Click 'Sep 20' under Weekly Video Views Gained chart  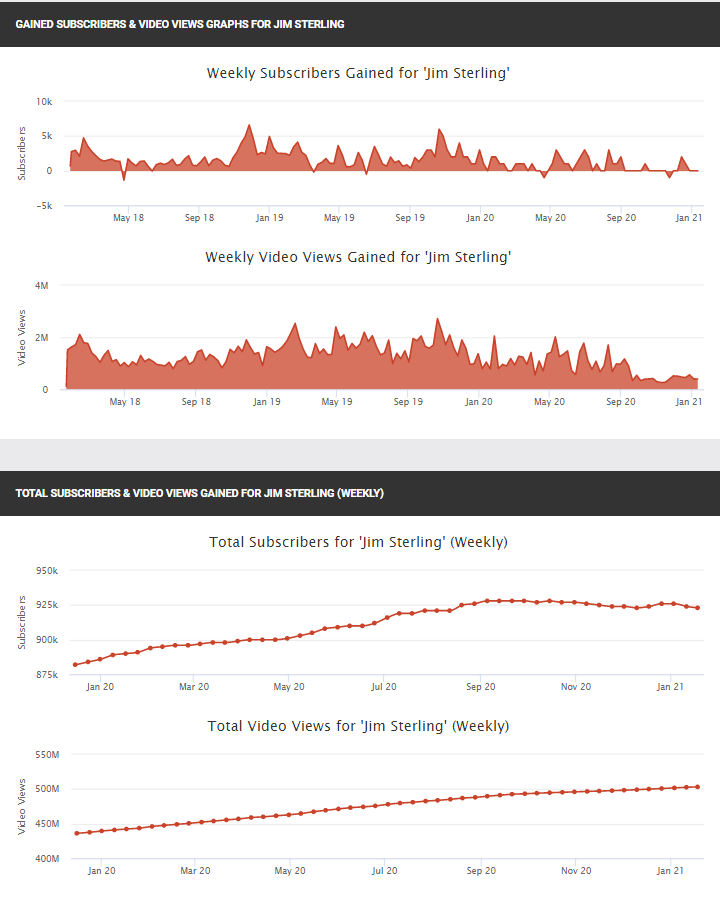coord(621,402)
